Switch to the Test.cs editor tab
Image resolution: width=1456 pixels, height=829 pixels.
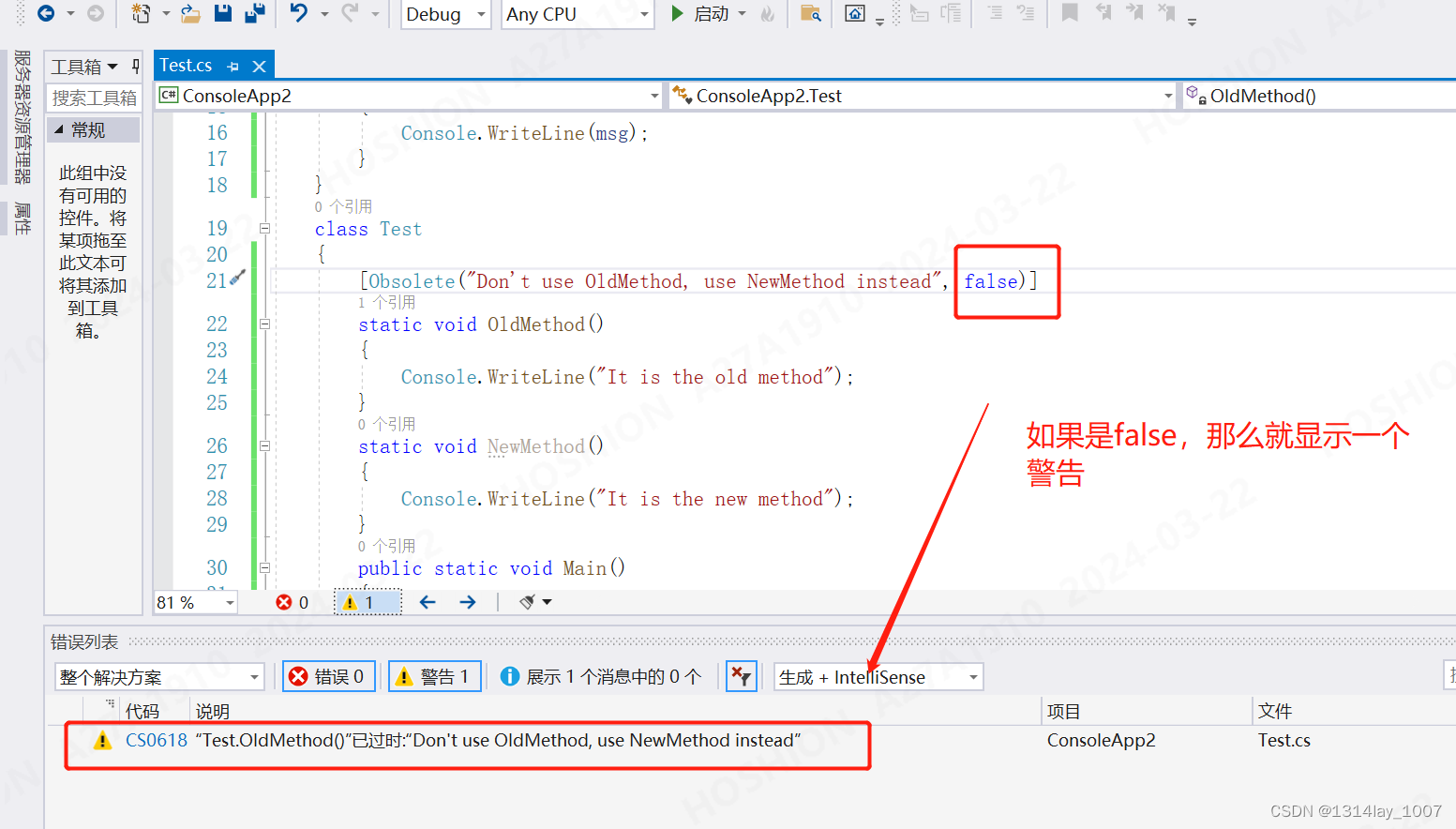click(x=186, y=66)
